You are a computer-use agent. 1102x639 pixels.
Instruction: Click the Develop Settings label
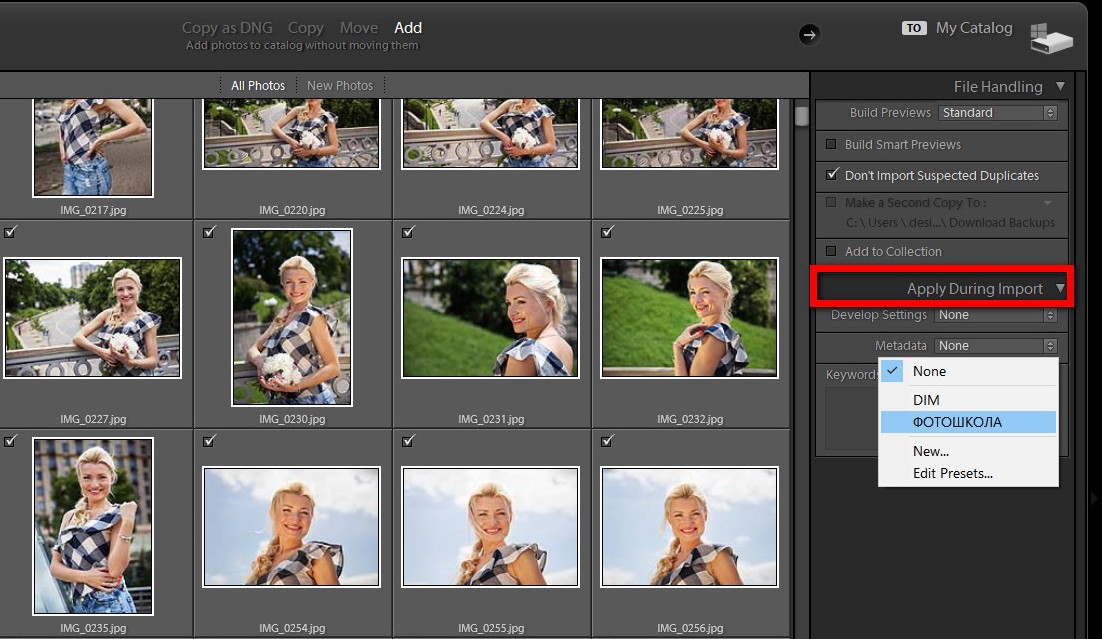(x=879, y=315)
